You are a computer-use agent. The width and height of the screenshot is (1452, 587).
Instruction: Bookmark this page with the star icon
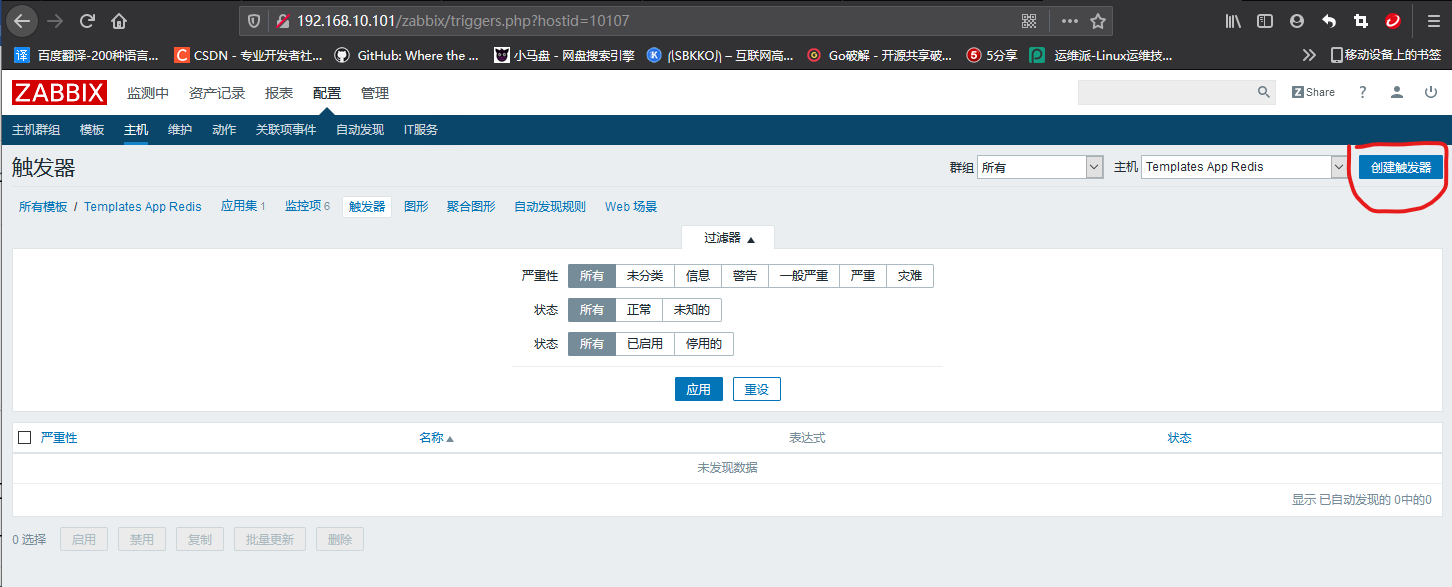click(x=1098, y=20)
